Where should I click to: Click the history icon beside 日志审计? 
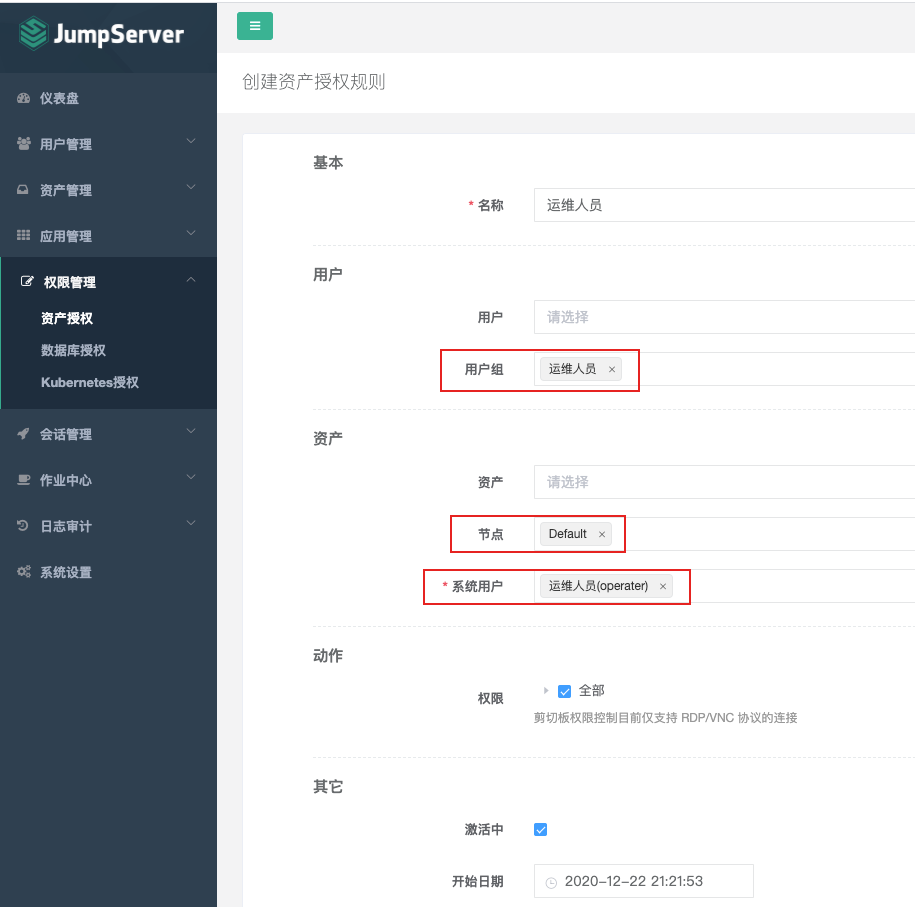(x=23, y=525)
